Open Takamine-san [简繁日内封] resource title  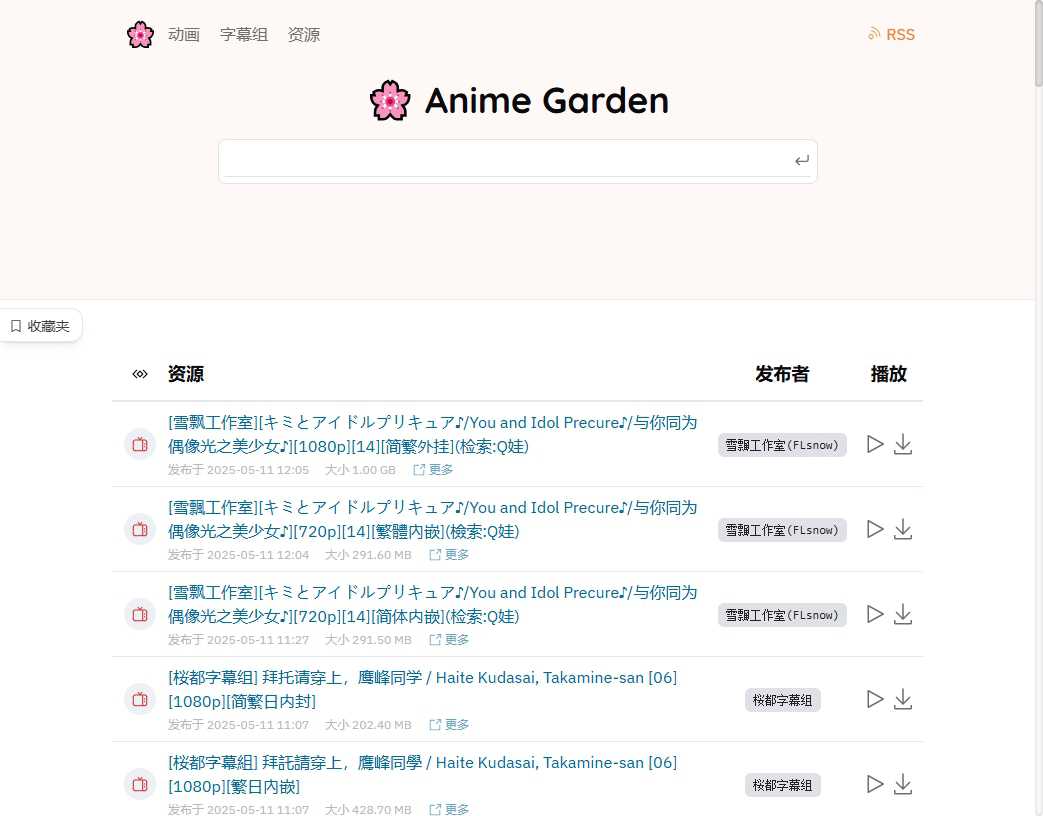[x=422, y=690]
